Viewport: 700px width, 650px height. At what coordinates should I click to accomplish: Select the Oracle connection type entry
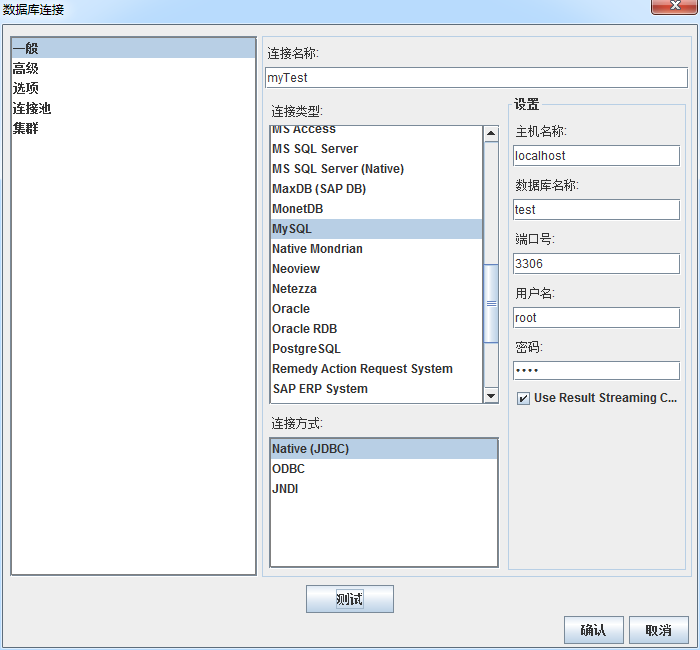[x=376, y=308]
